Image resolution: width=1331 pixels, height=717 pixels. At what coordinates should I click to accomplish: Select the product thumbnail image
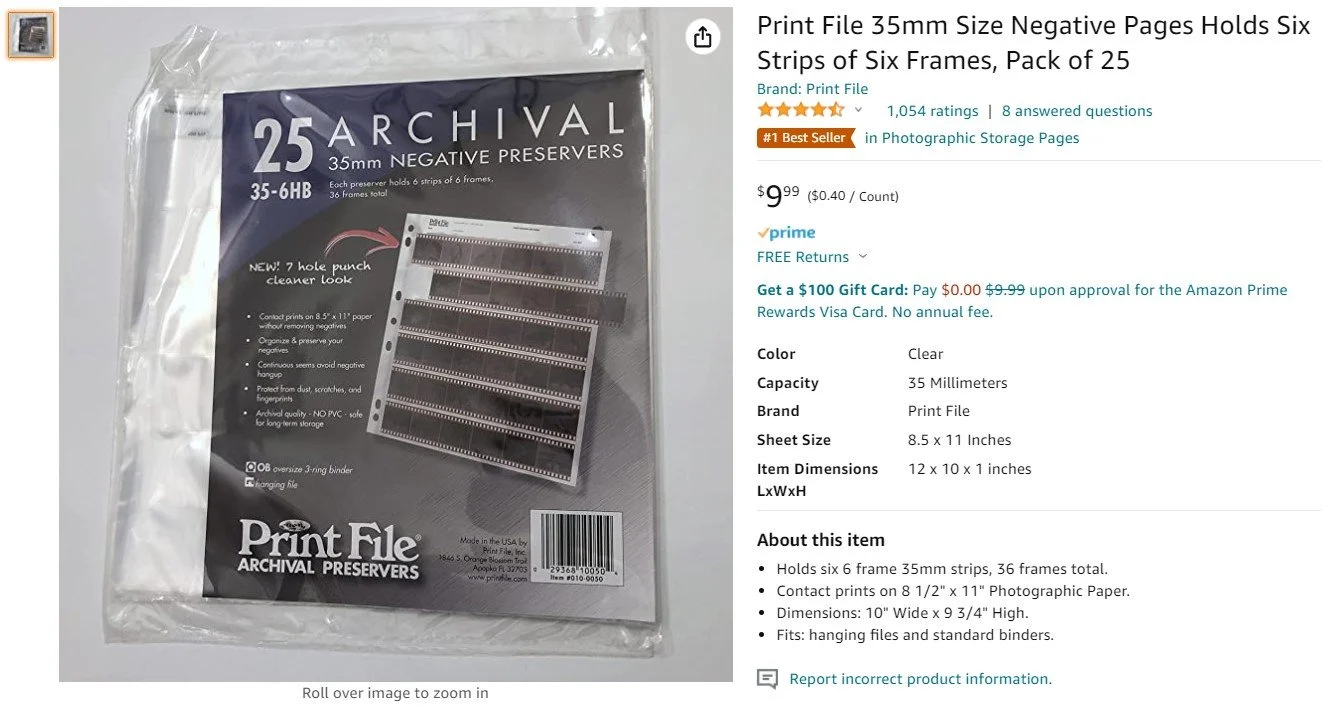point(31,35)
